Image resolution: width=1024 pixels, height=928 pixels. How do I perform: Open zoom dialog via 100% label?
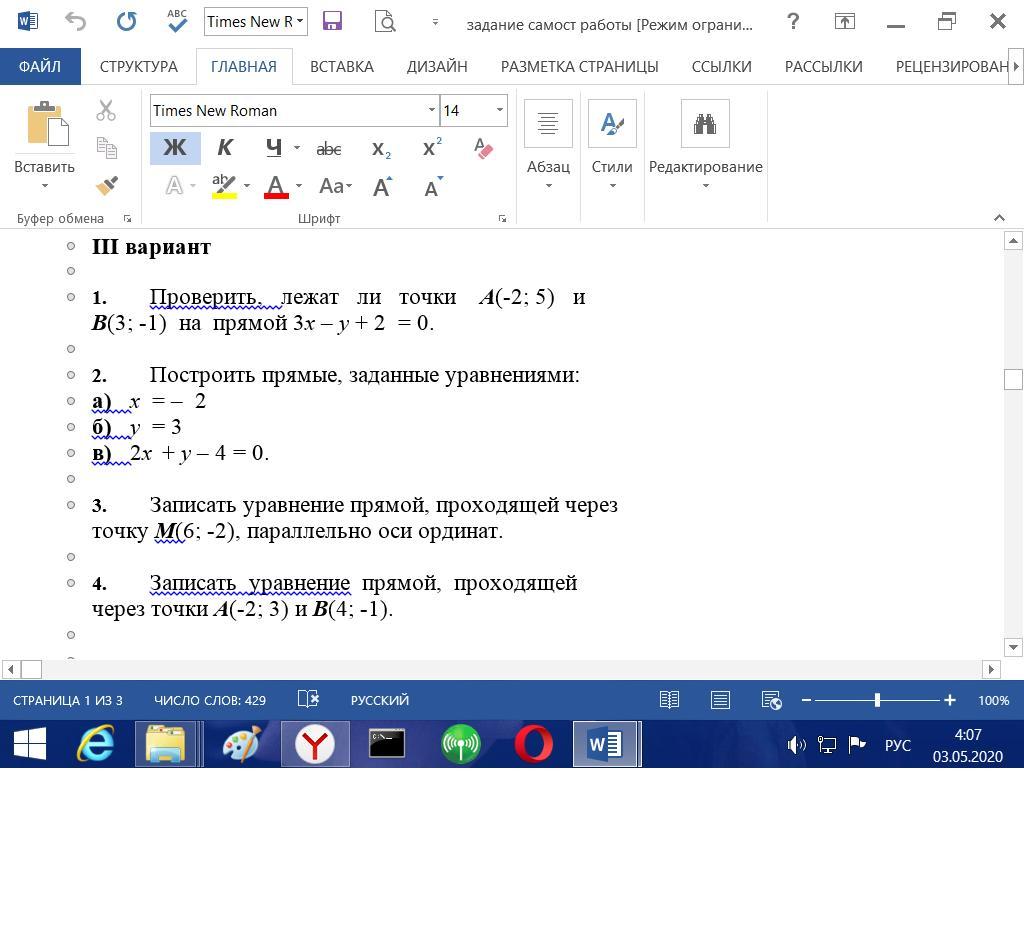coord(993,700)
